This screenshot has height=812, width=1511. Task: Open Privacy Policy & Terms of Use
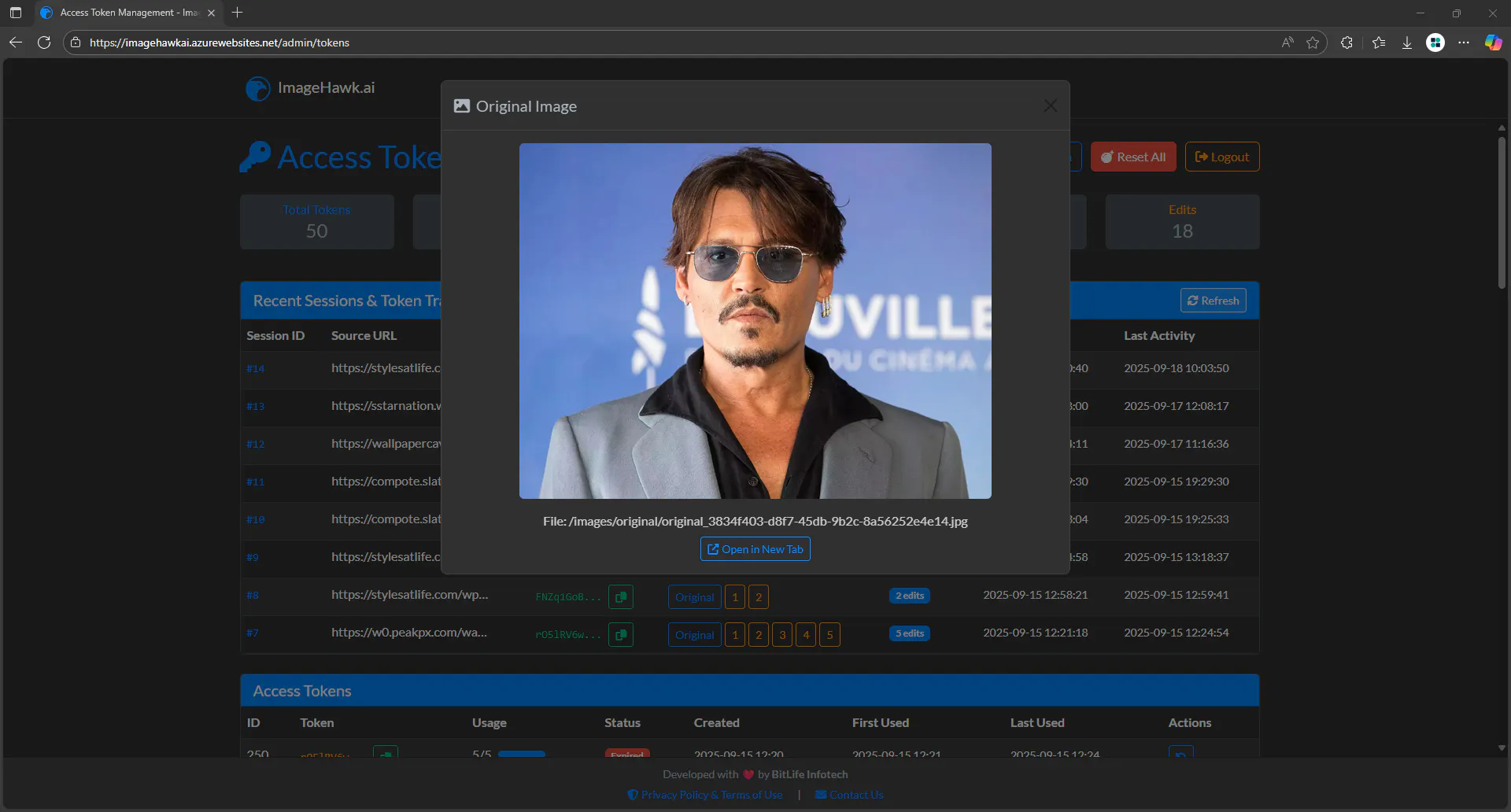point(705,795)
